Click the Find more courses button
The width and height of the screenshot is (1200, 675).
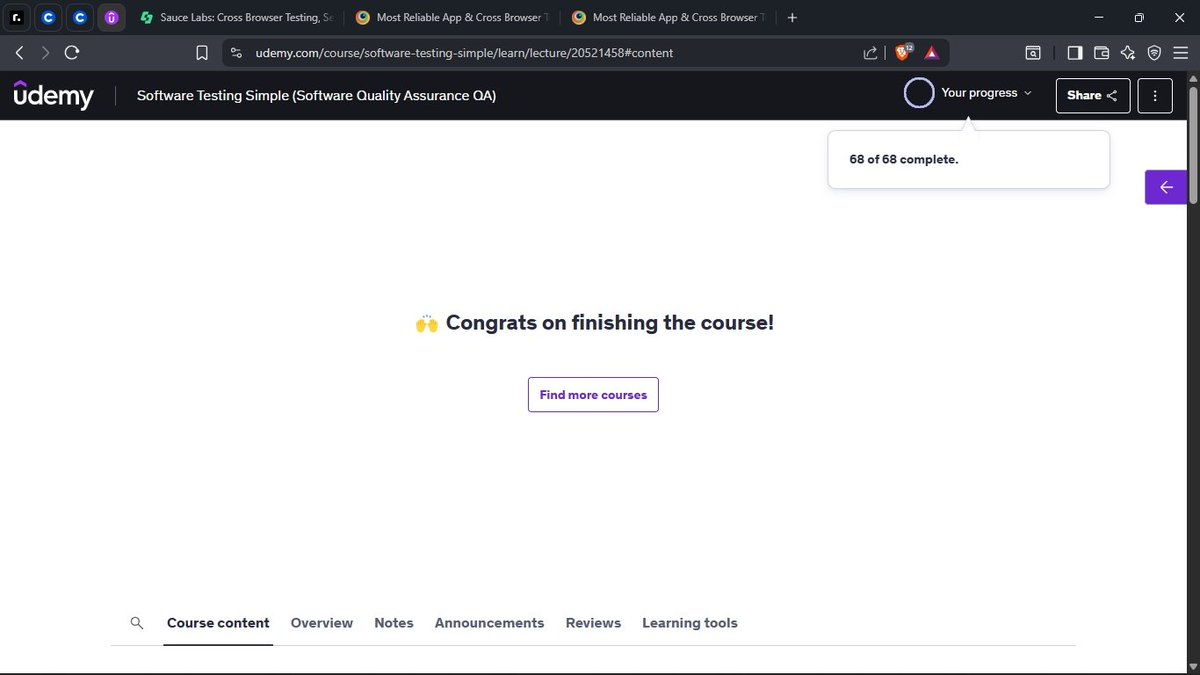point(593,394)
